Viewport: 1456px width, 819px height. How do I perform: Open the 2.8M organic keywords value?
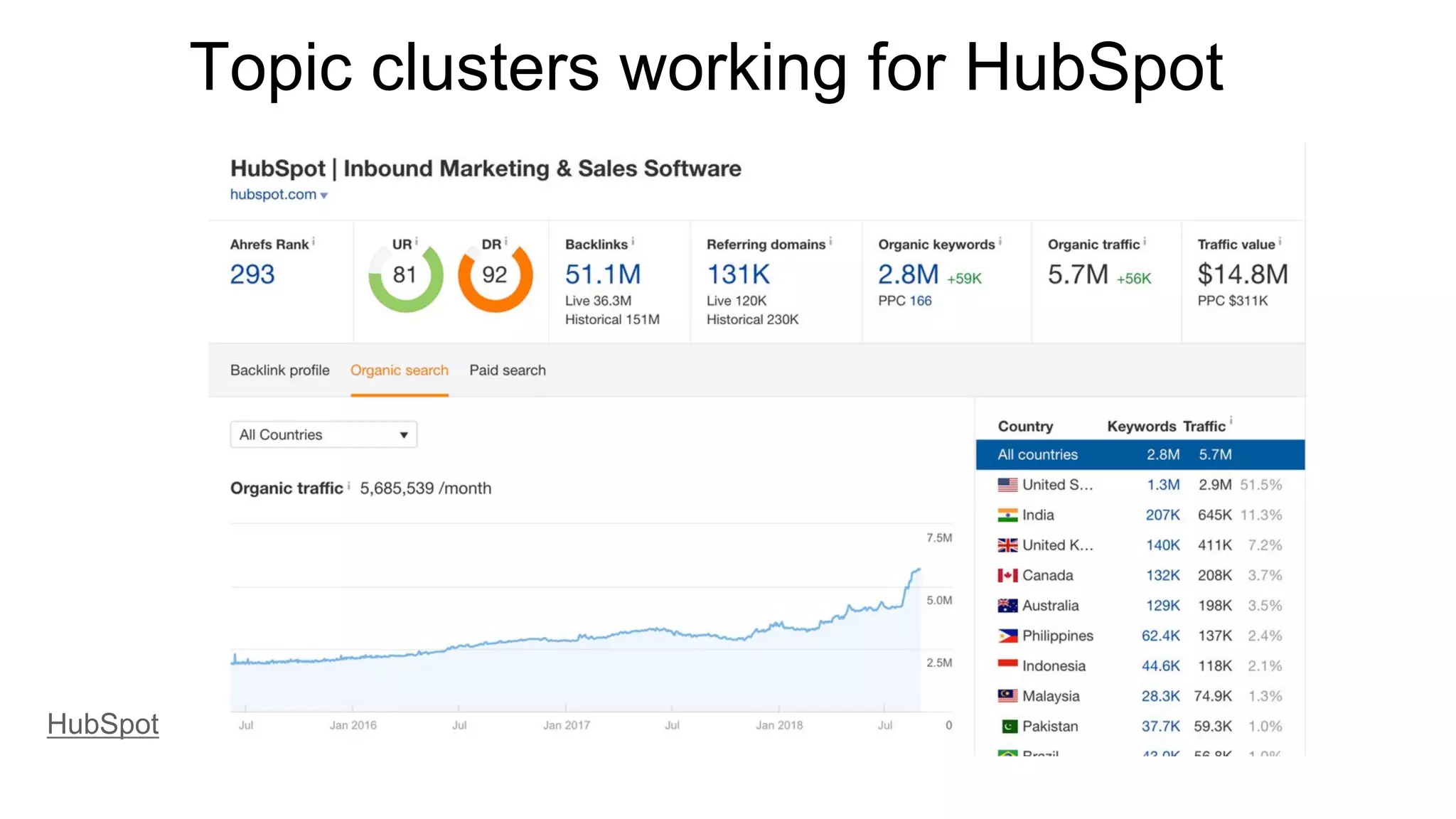click(908, 274)
